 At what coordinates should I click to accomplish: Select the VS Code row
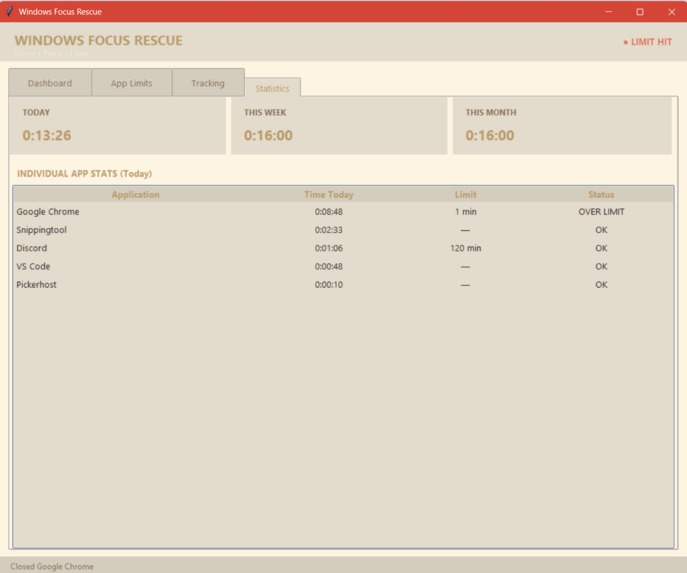point(344,266)
